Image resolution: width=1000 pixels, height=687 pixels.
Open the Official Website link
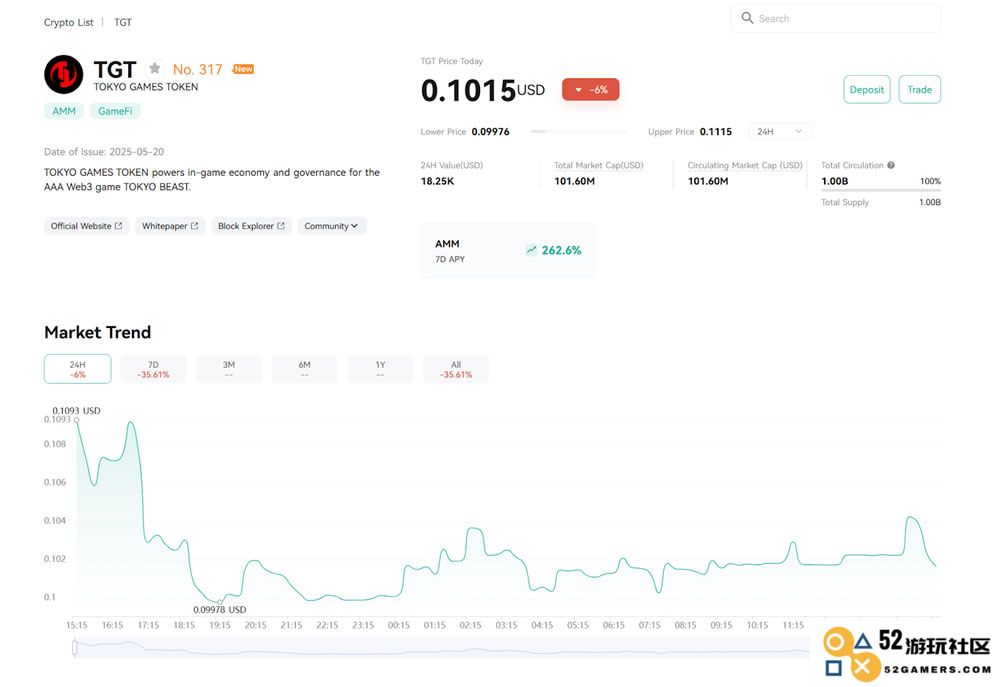pos(87,226)
